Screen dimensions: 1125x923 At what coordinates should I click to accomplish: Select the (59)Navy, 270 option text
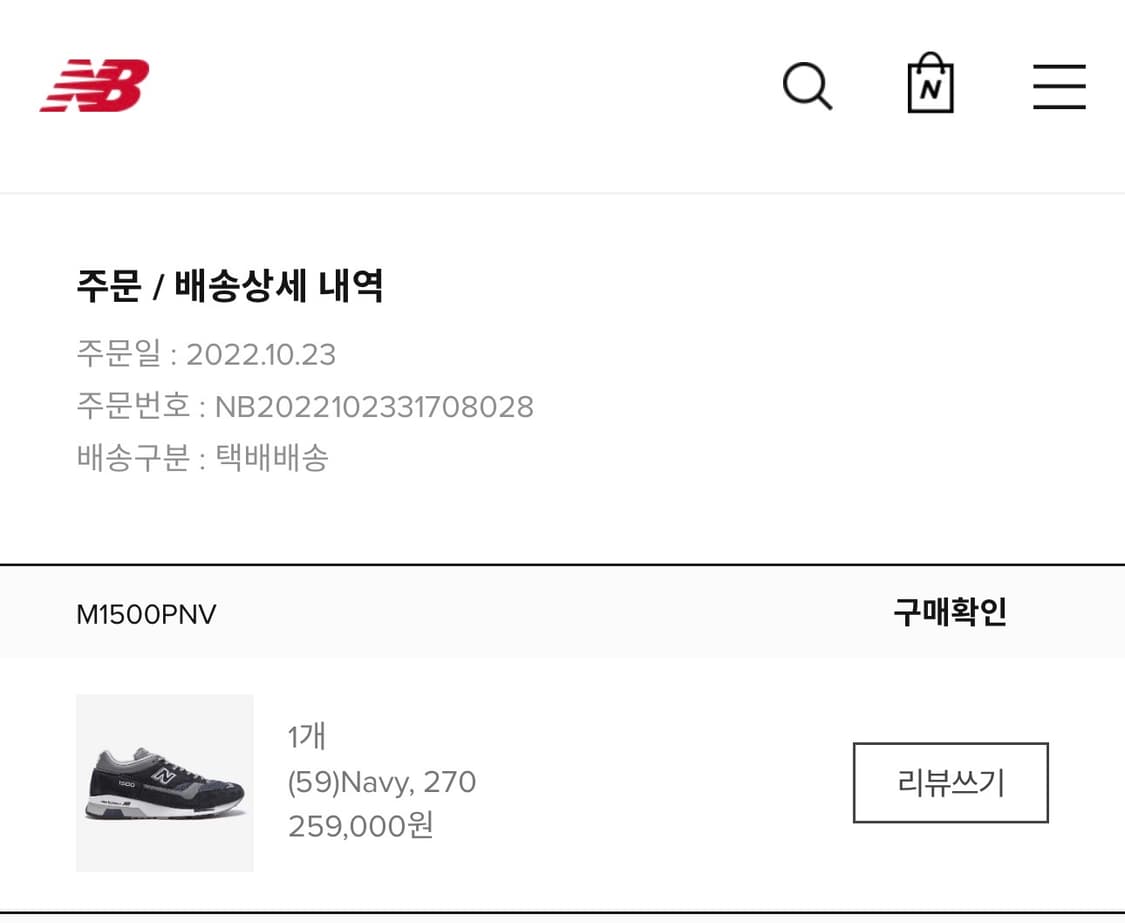[x=380, y=782]
